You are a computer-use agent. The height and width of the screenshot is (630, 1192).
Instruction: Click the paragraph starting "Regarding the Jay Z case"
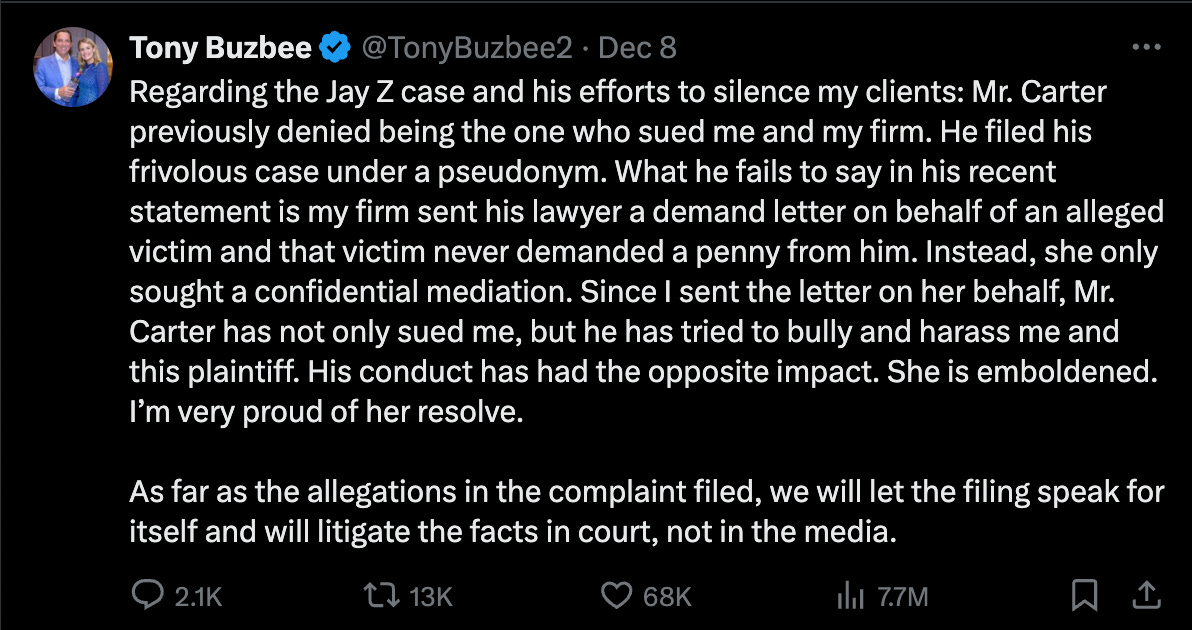pyautogui.click(x=640, y=250)
